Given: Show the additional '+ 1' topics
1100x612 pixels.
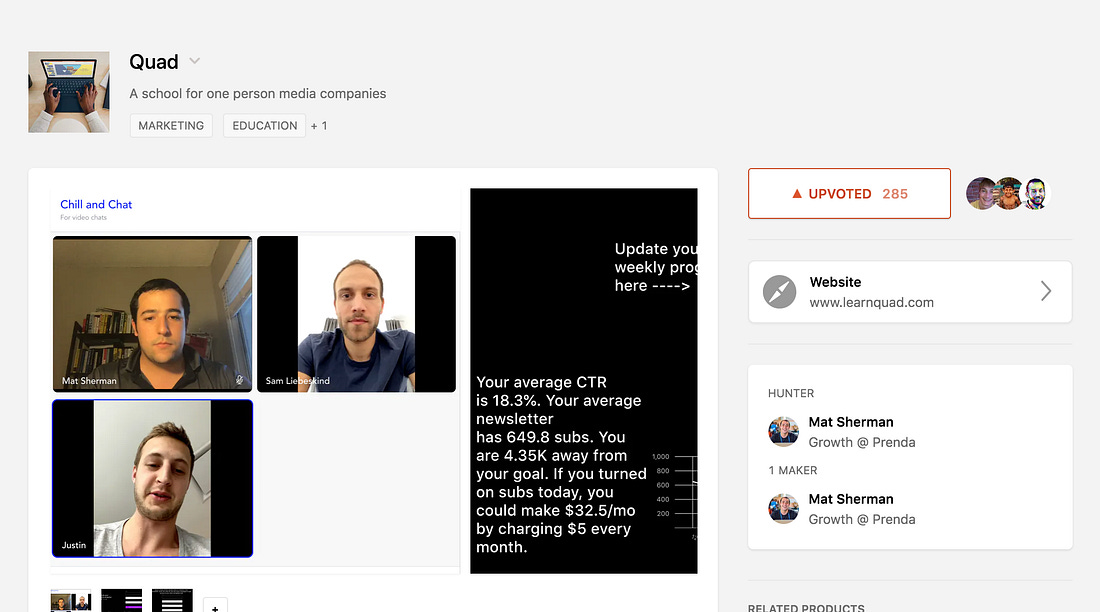Looking at the screenshot, I should coord(319,126).
